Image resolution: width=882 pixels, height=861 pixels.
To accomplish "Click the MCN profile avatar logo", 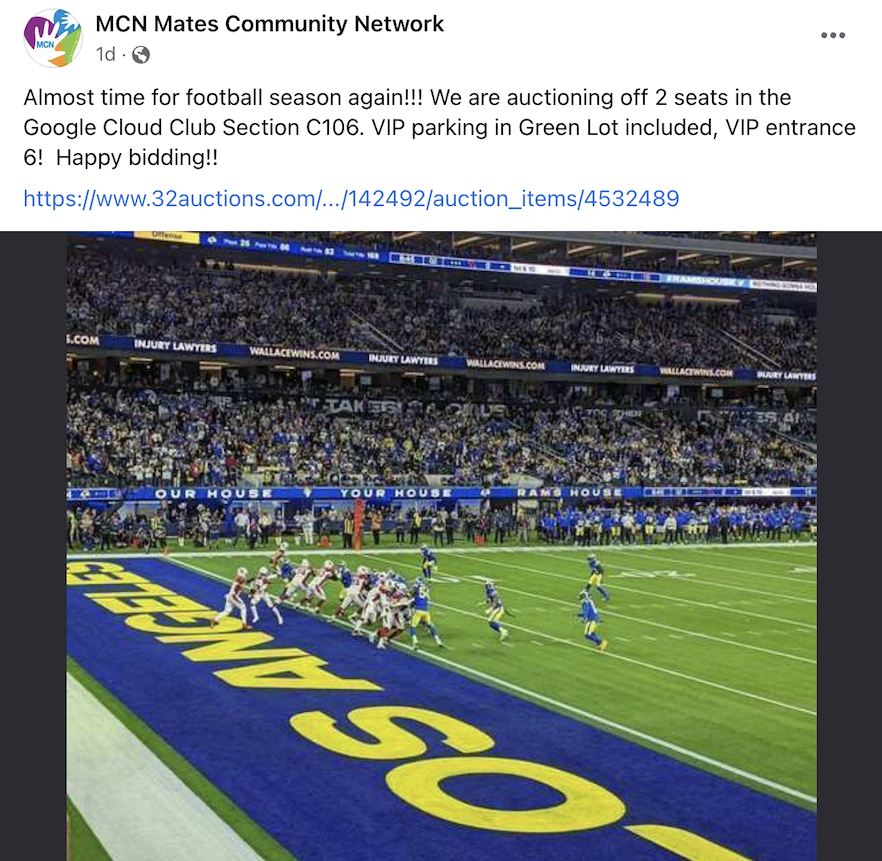I will [x=52, y=38].
